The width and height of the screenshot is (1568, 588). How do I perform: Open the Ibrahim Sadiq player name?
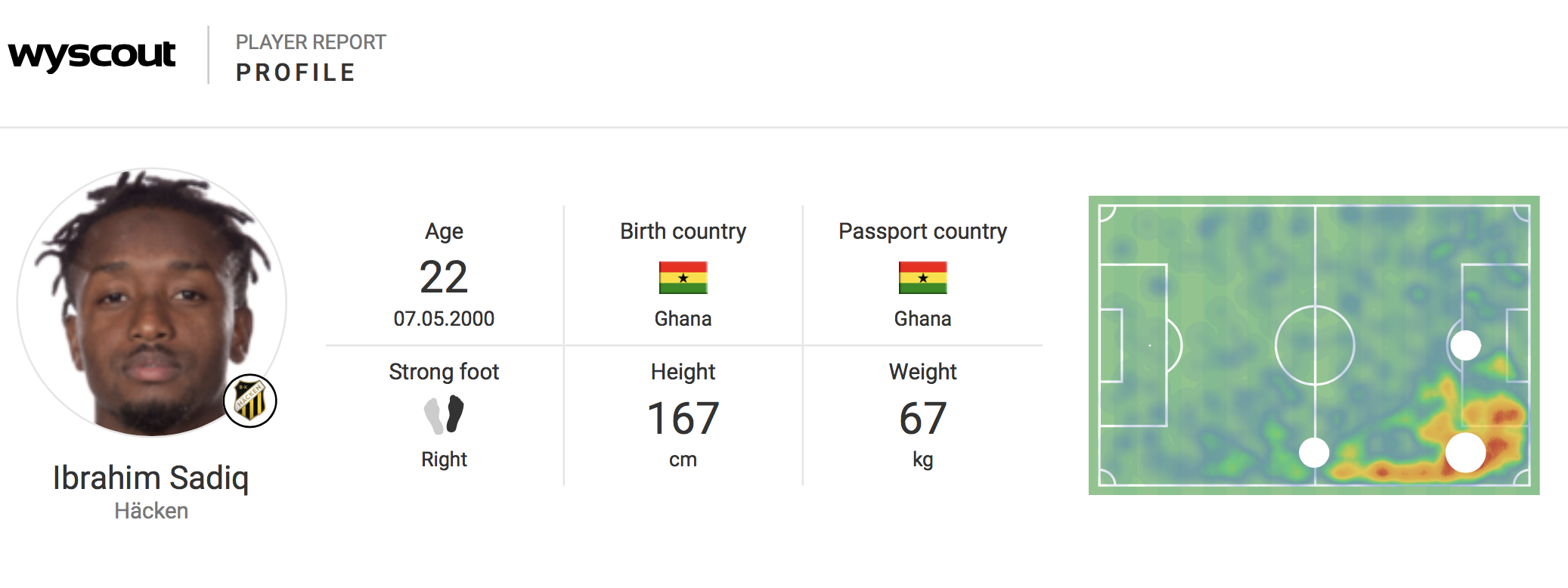coord(150,478)
